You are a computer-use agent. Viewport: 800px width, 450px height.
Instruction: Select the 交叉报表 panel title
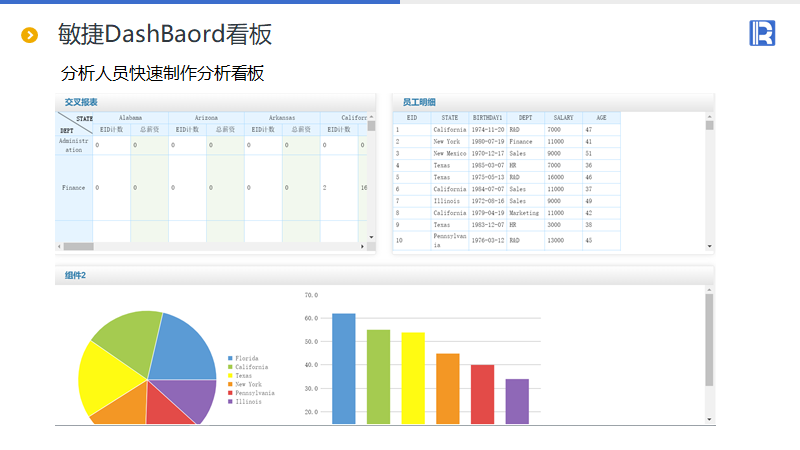coord(81,102)
